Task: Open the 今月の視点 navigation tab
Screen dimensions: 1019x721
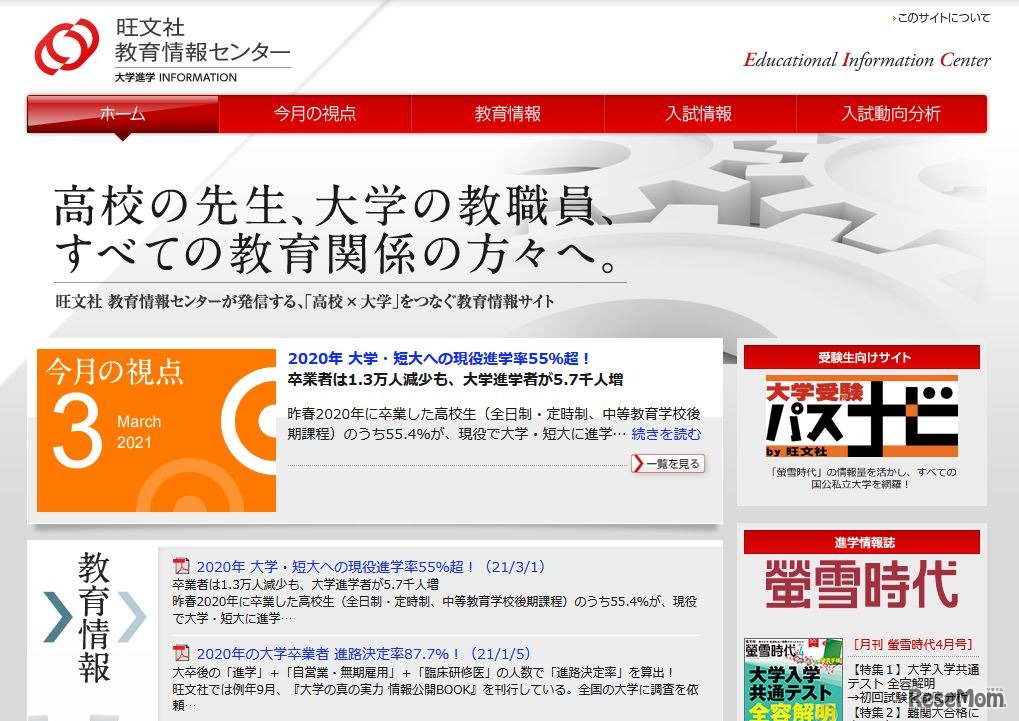Action: click(315, 114)
